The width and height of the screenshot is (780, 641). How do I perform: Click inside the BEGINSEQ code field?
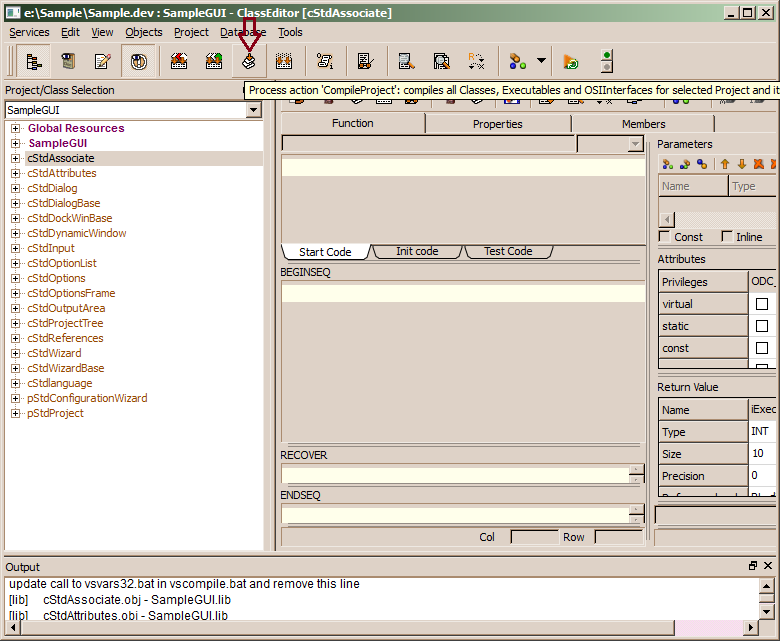coord(462,293)
